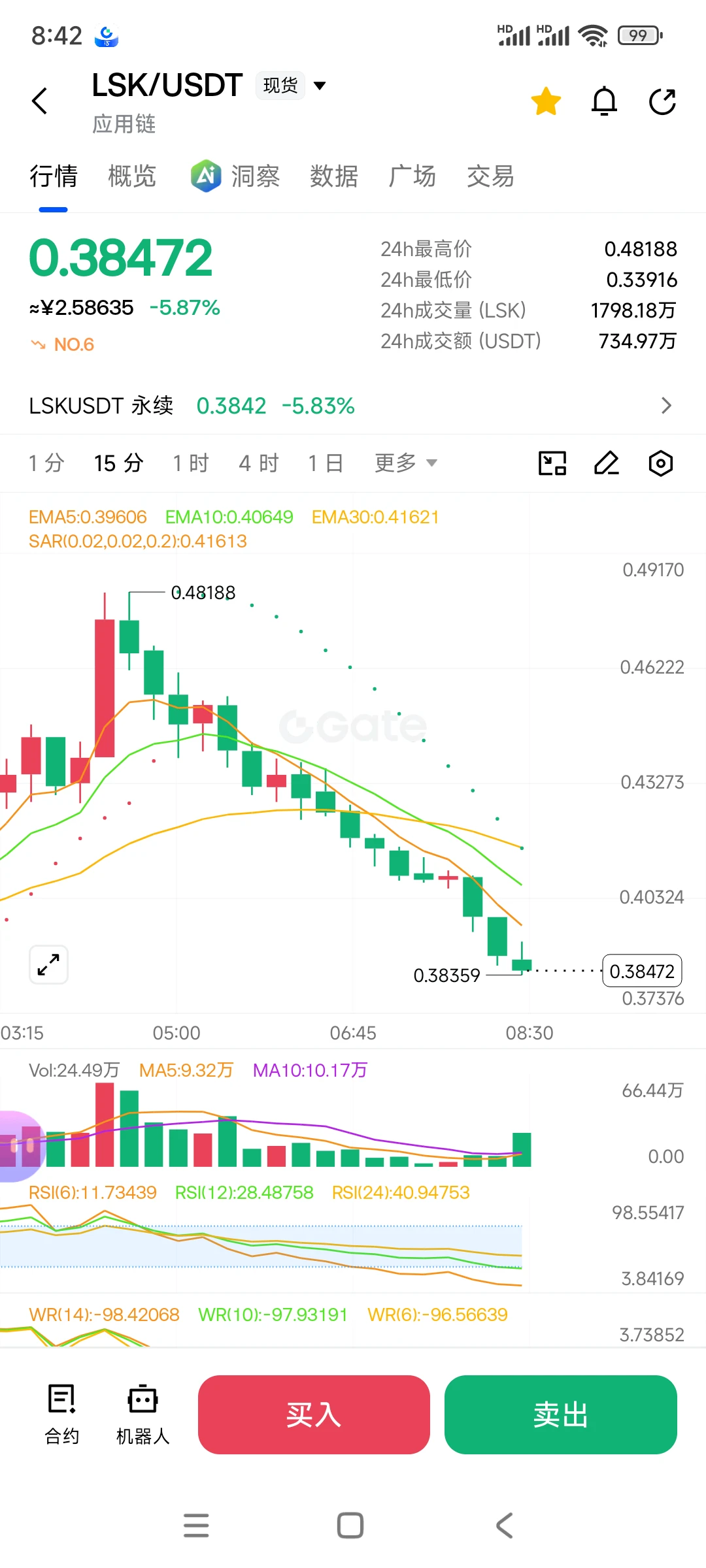Tap the EMA5:0.39606 indicator label
The height and width of the screenshot is (1568, 706).
88,517
